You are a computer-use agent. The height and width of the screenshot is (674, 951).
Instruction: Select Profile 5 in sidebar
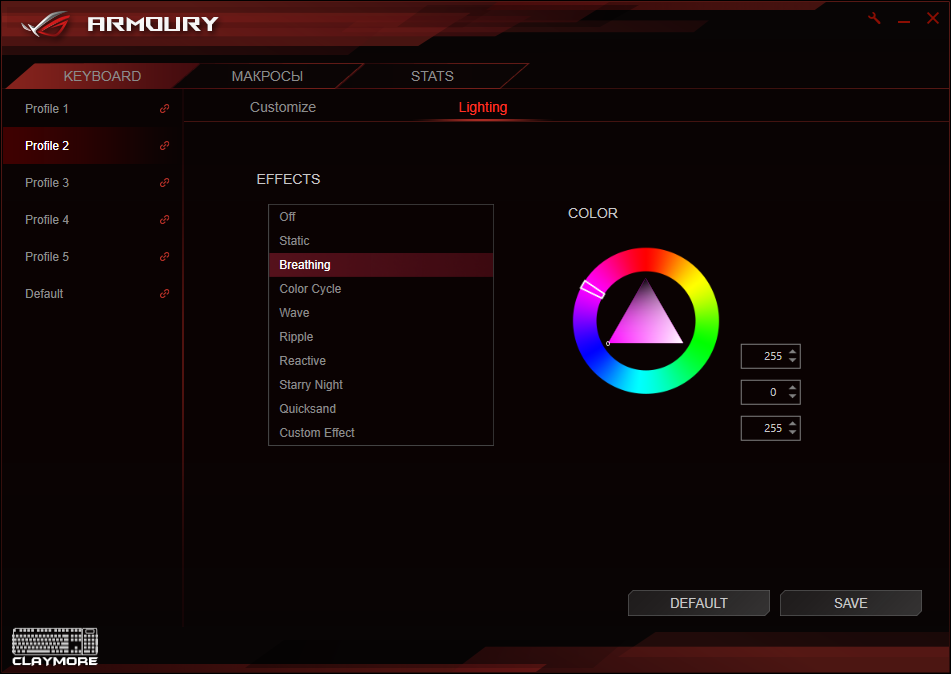click(91, 257)
